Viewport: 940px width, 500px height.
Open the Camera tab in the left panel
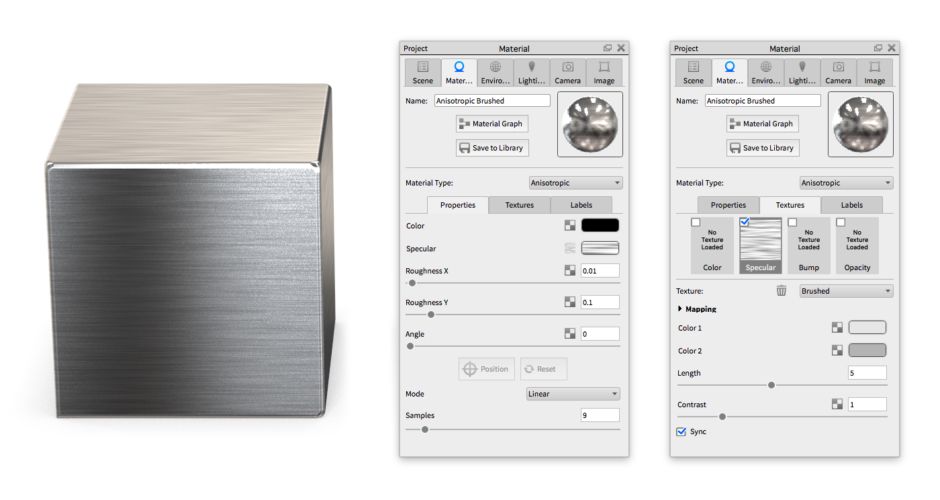pyautogui.click(x=568, y=72)
